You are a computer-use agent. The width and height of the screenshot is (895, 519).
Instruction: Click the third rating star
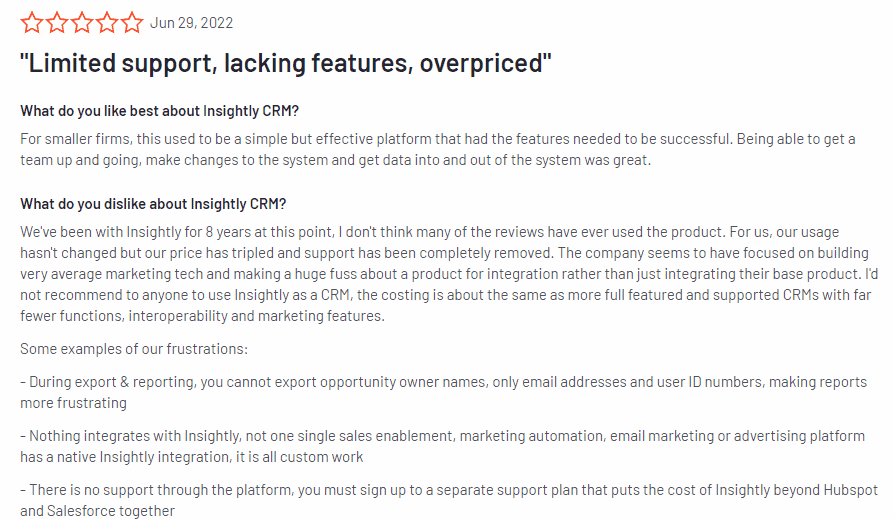click(82, 22)
